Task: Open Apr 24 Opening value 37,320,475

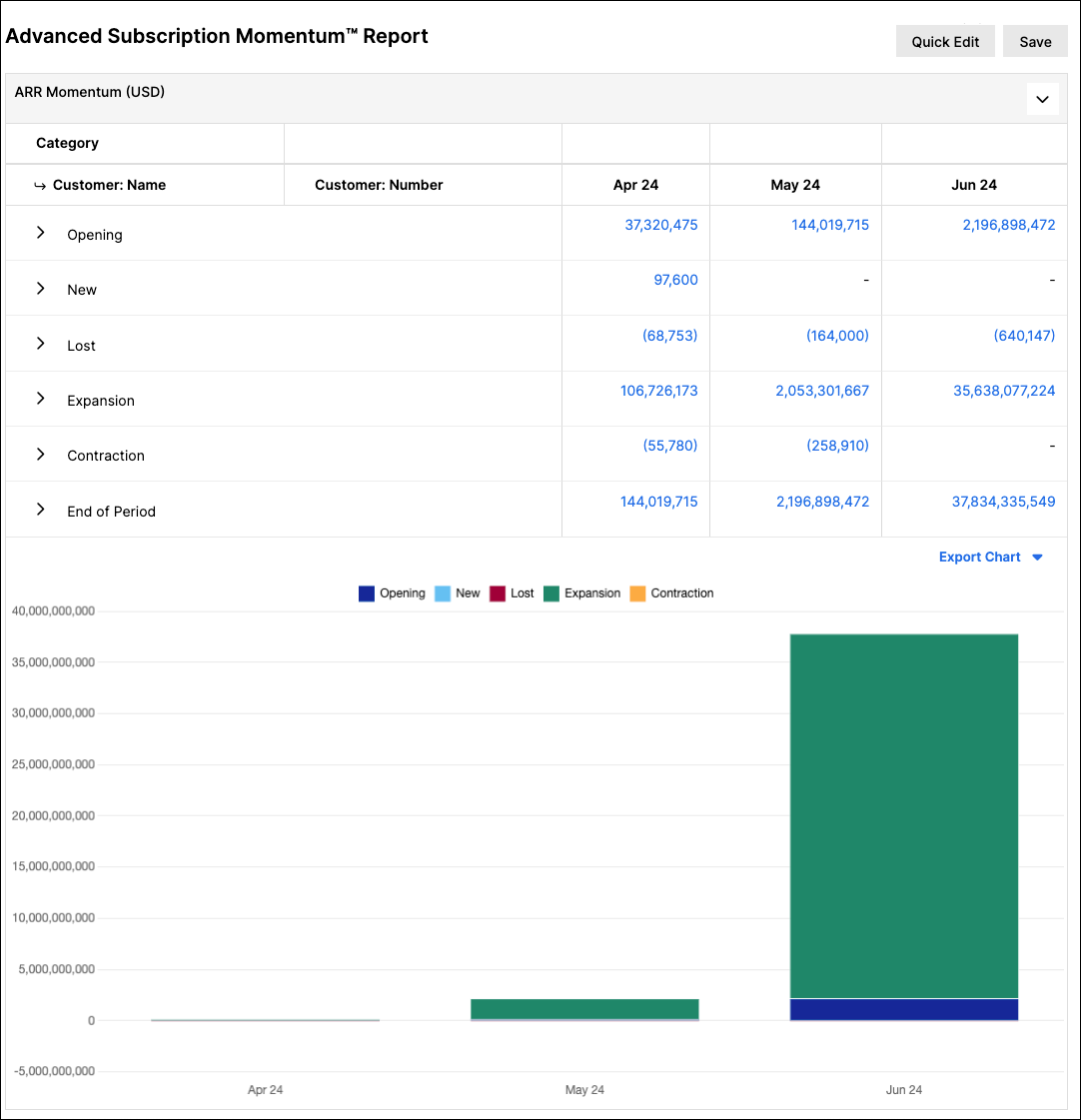Action: coord(661,225)
